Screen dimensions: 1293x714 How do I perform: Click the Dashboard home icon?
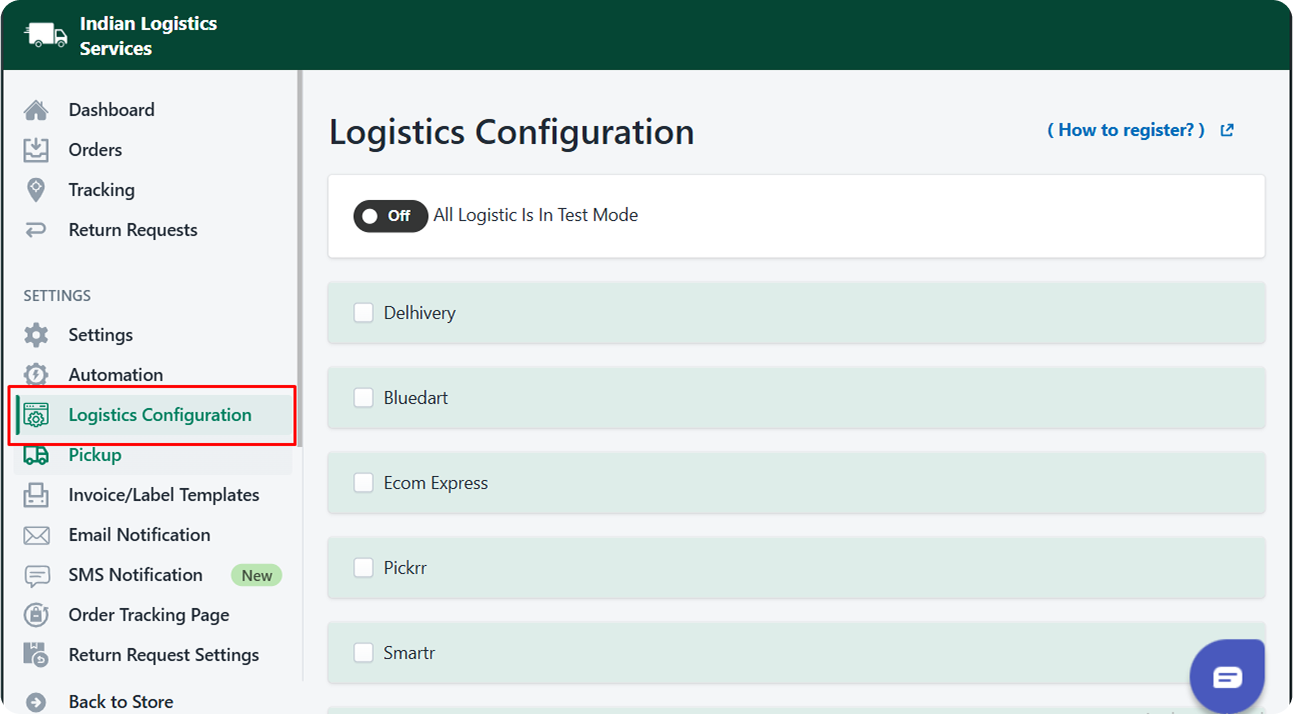click(x=36, y=110)
